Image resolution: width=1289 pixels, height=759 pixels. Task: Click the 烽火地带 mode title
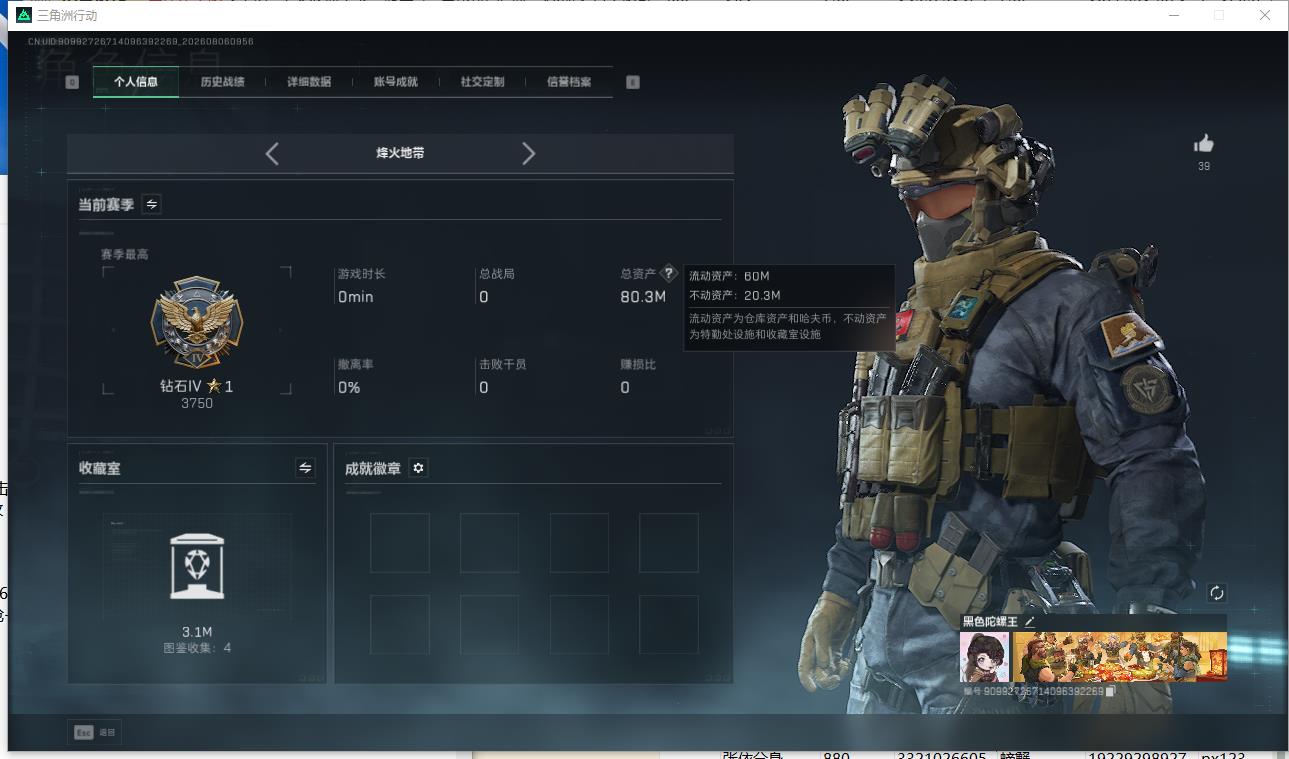tap(400, 153)
